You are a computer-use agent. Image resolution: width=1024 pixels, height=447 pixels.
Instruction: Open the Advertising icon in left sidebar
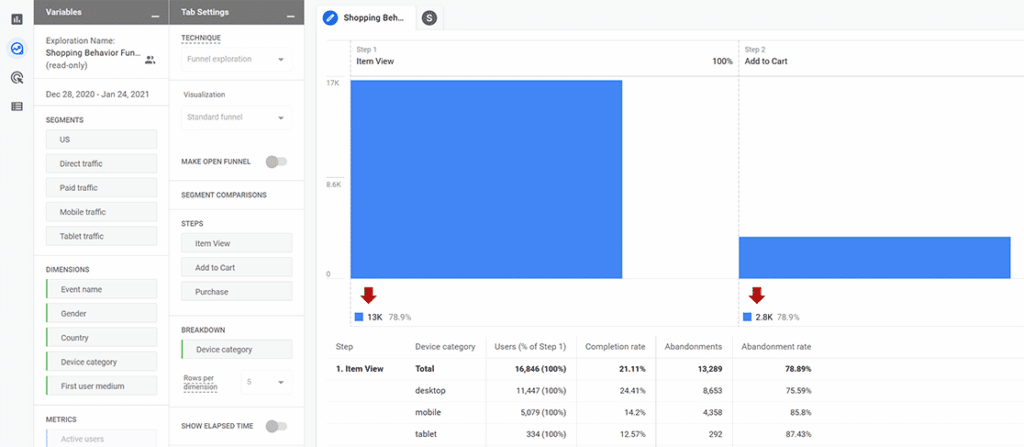(17, 78)
